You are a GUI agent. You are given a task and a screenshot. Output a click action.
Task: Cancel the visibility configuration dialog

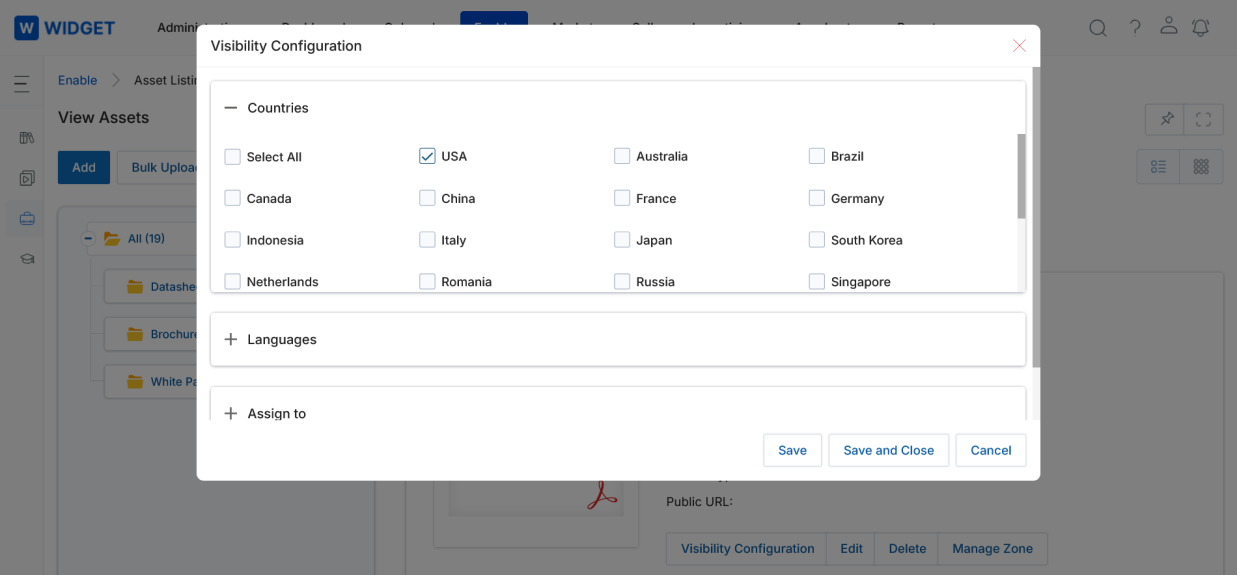click(991, 450)
